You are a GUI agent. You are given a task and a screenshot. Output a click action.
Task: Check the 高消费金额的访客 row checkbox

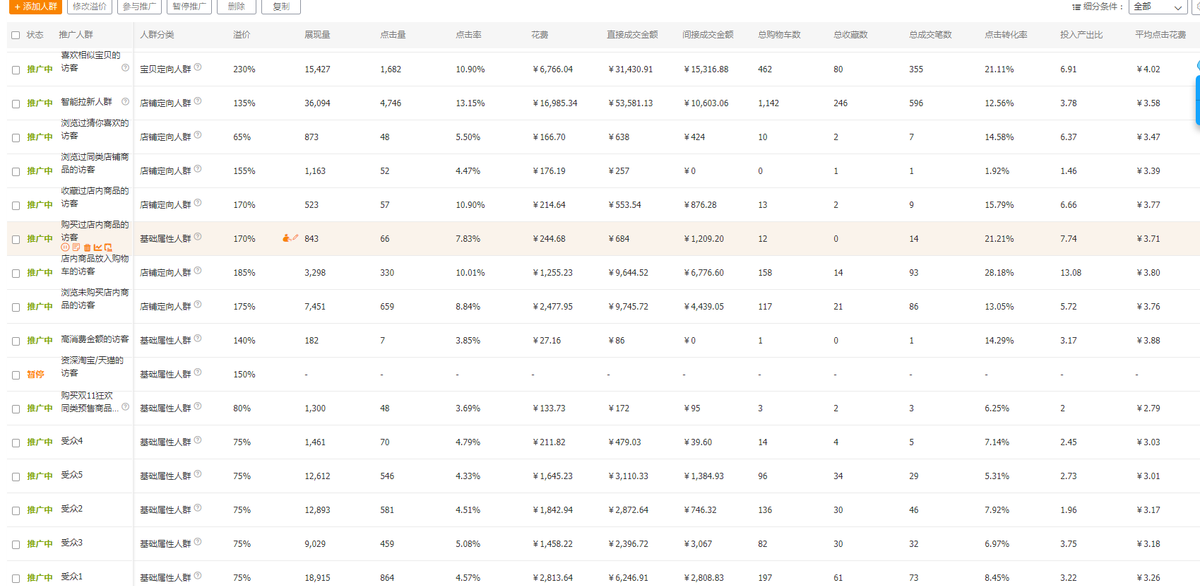pyautogui.click(x=15, y=341)
